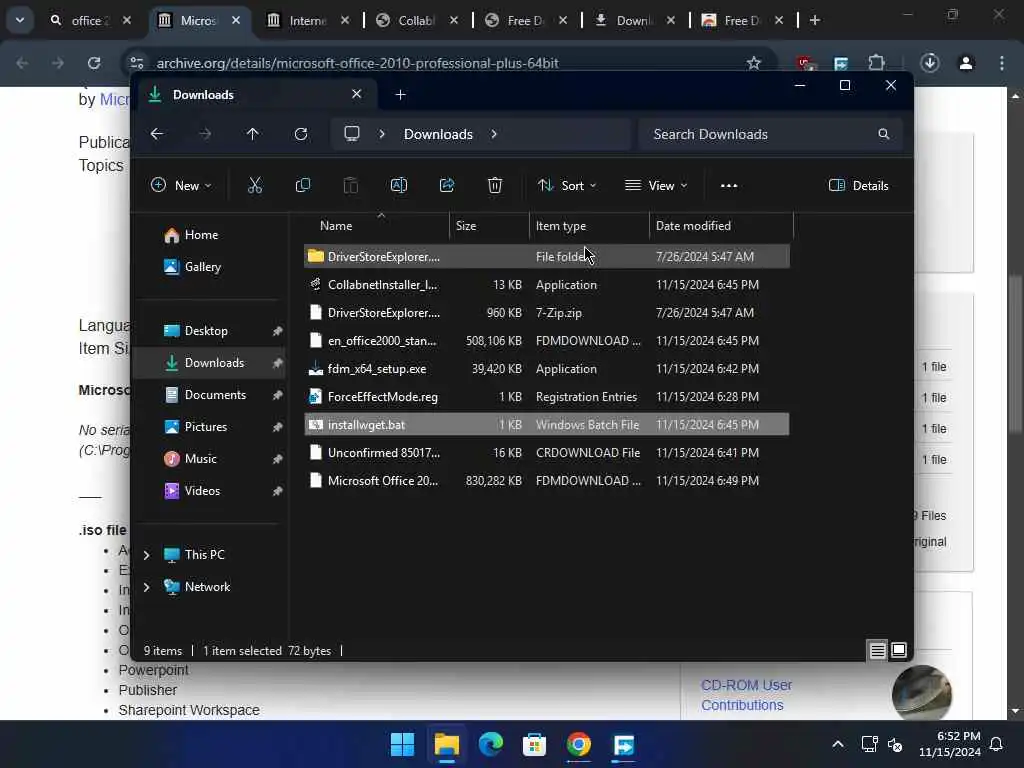Open notifications bell in taskbar
Image resolution: width=1024 pixels, height=768 pixels.
click(997, 744)
